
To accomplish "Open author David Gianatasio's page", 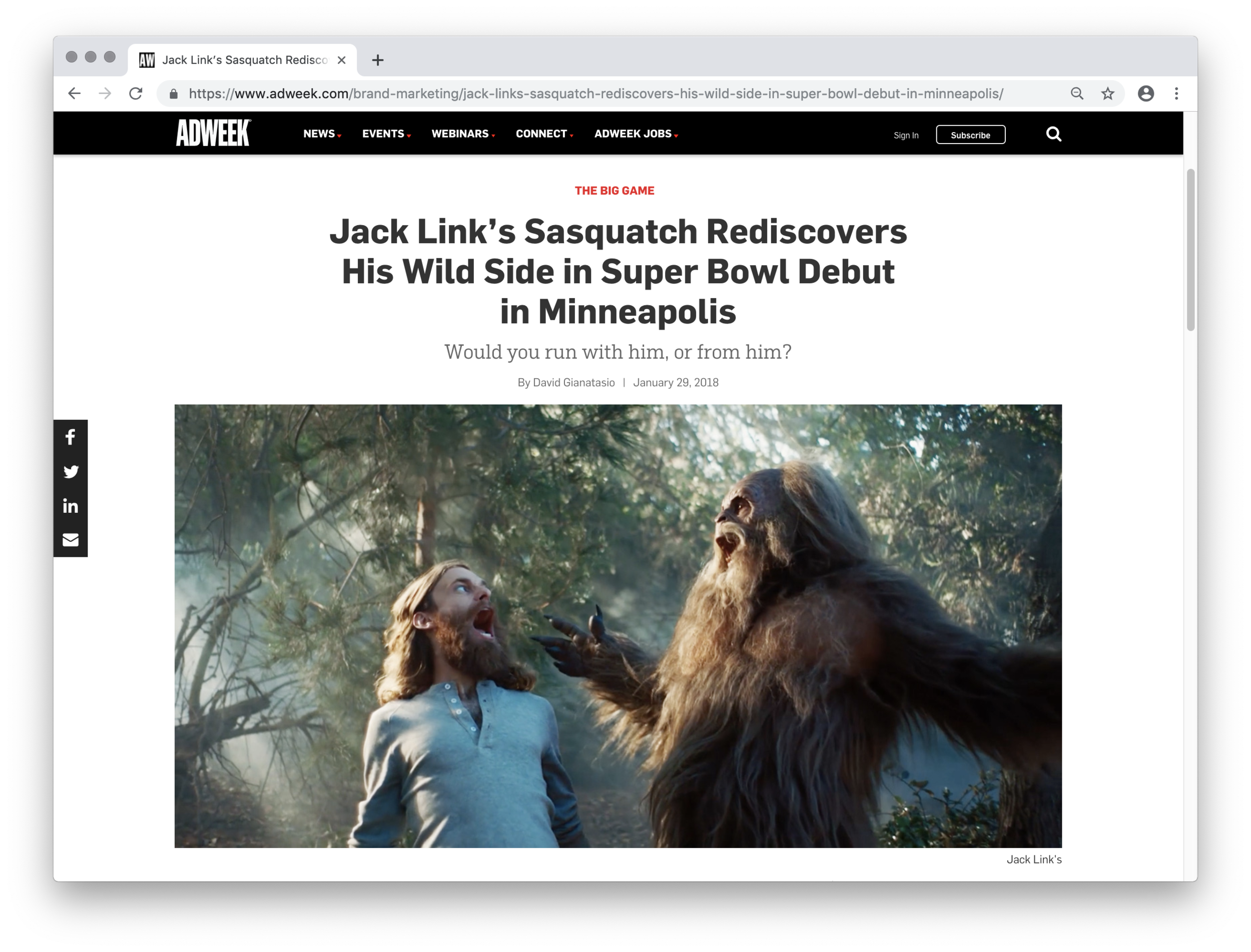I will [x=573, y=383].
